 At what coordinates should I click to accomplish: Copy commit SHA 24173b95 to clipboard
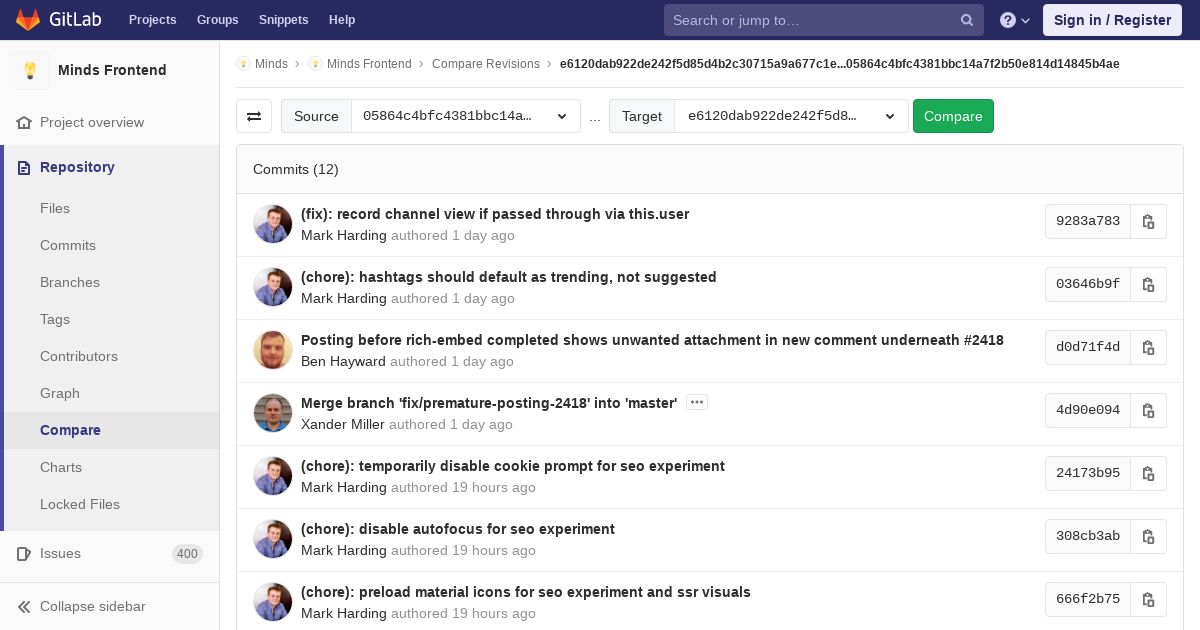pos(1148,473)
